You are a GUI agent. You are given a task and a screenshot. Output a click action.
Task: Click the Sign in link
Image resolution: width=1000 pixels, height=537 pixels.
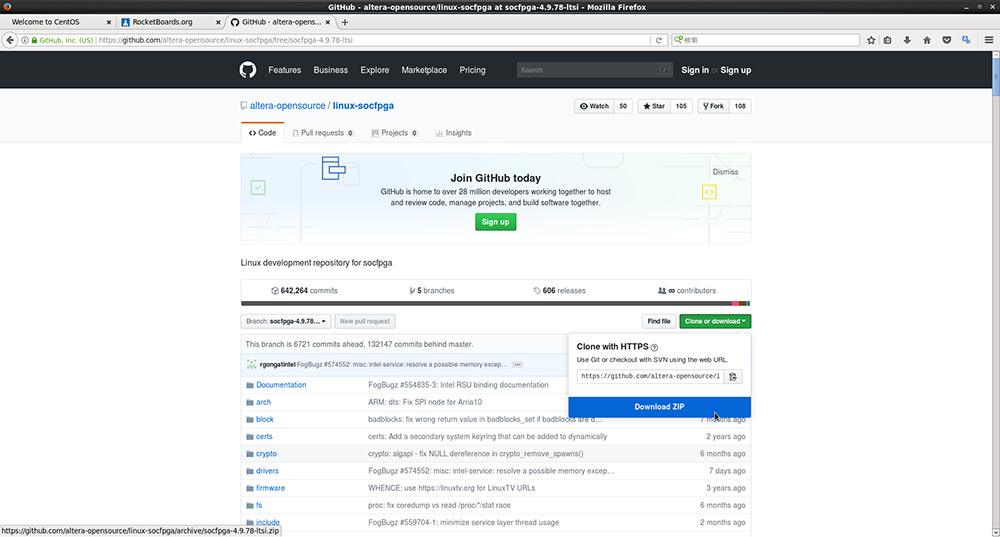[695, 70]
